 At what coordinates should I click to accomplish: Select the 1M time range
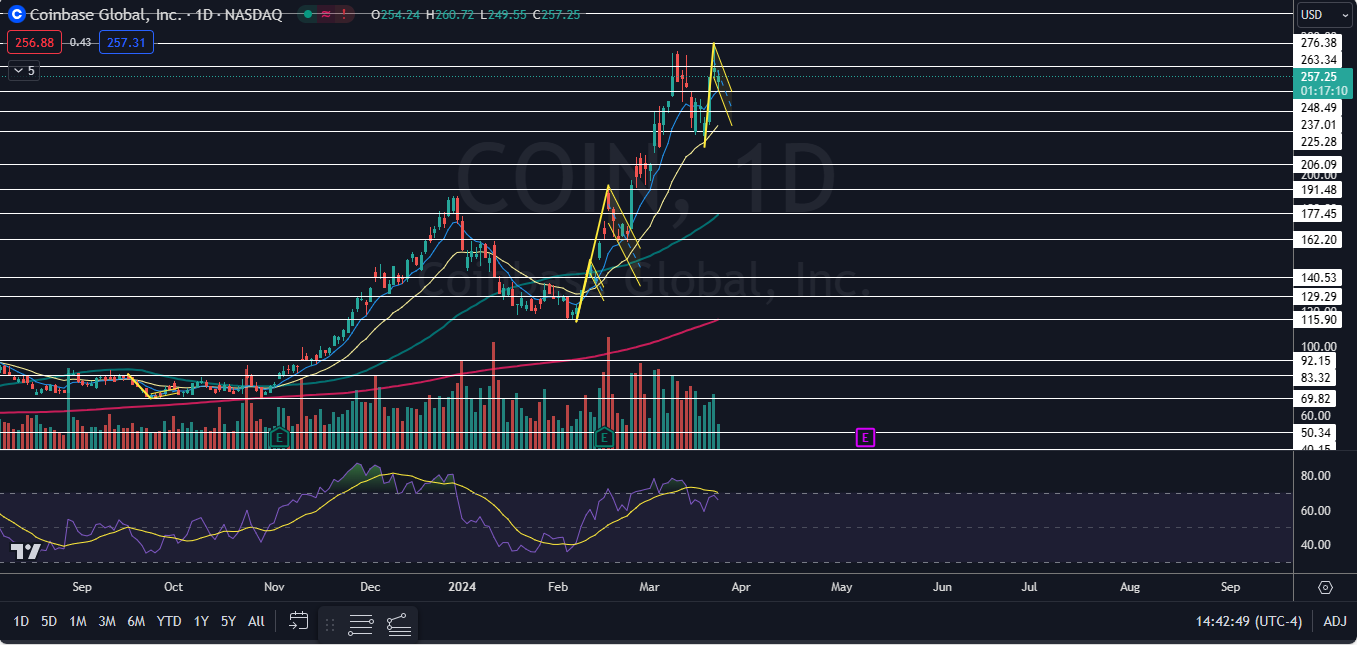(78, 621)
